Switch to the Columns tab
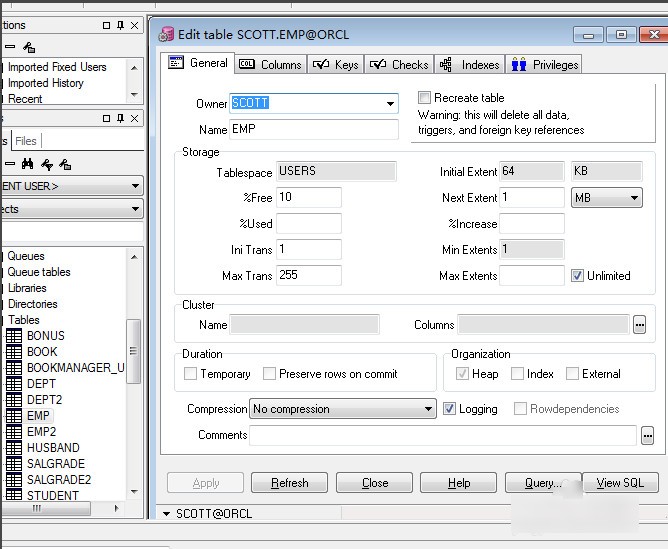The height and width of the screenshot is (549, 668). pos(270,65)
